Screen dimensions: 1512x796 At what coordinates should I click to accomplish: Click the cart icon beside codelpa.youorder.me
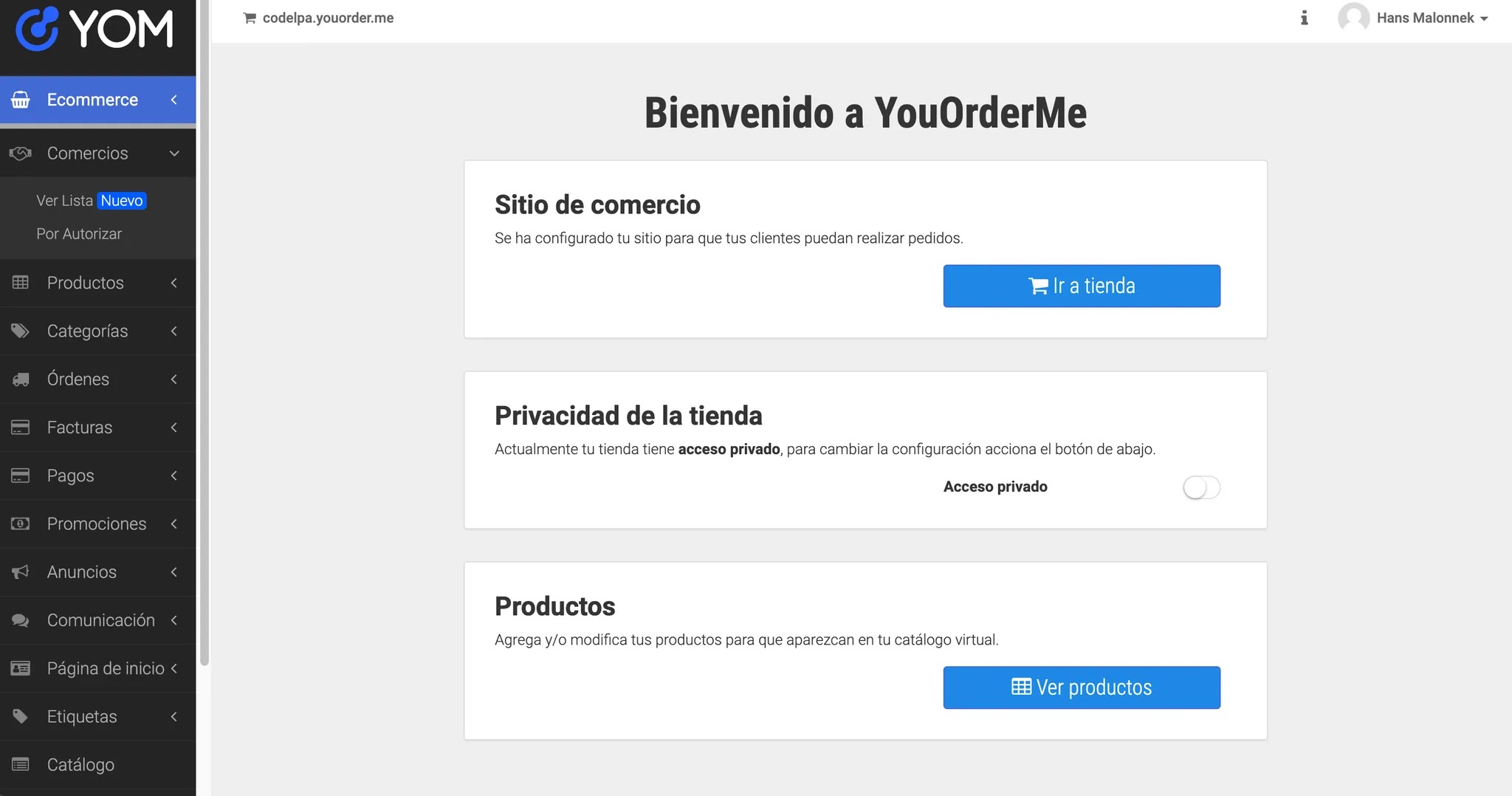pyautogui.click(x=250, y=18)
